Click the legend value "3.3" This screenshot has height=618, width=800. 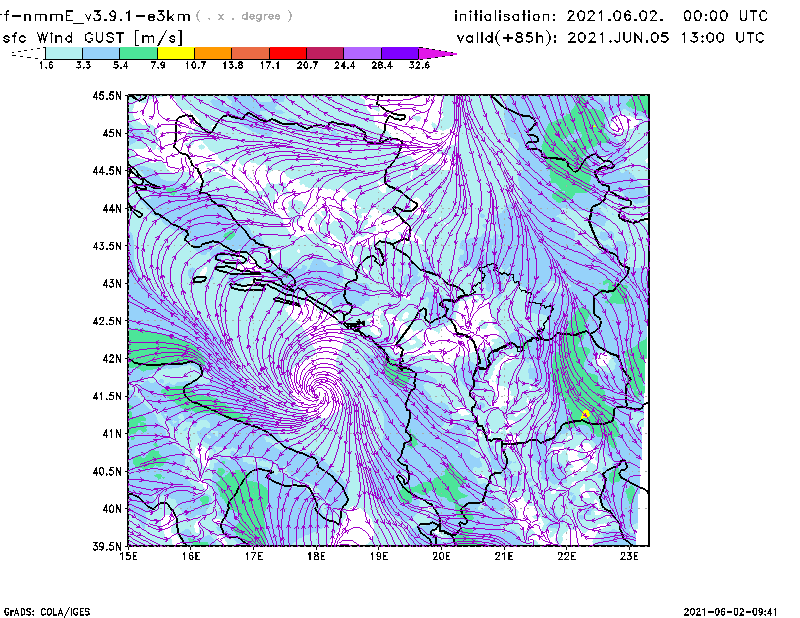pos(83,65)
